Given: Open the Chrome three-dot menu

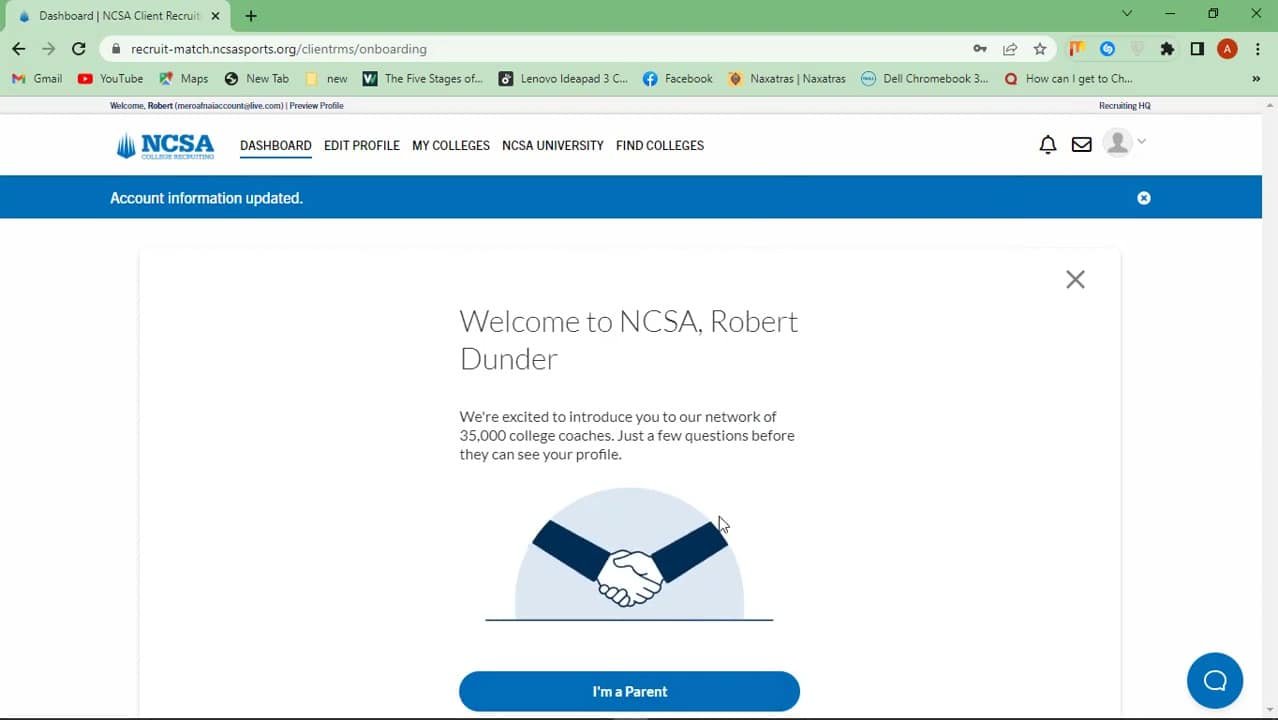Looking at the screenshot, I should tap(1257, 48).
